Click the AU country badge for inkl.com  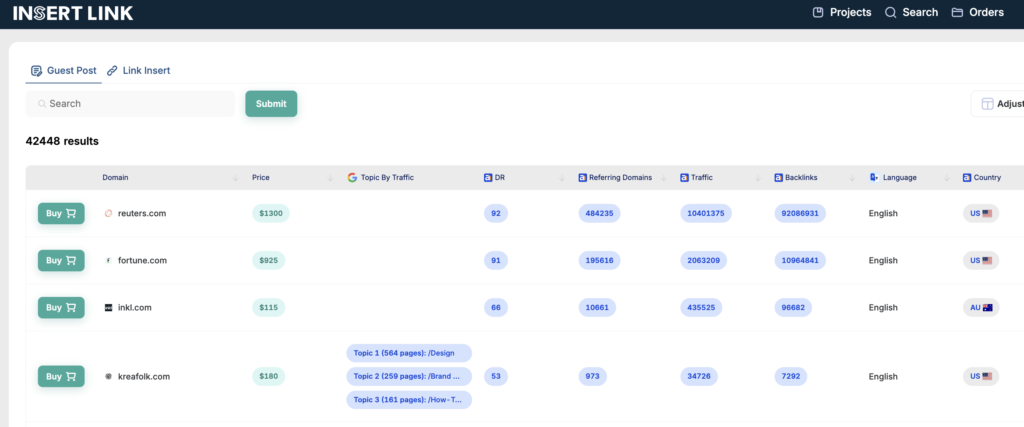981,308
